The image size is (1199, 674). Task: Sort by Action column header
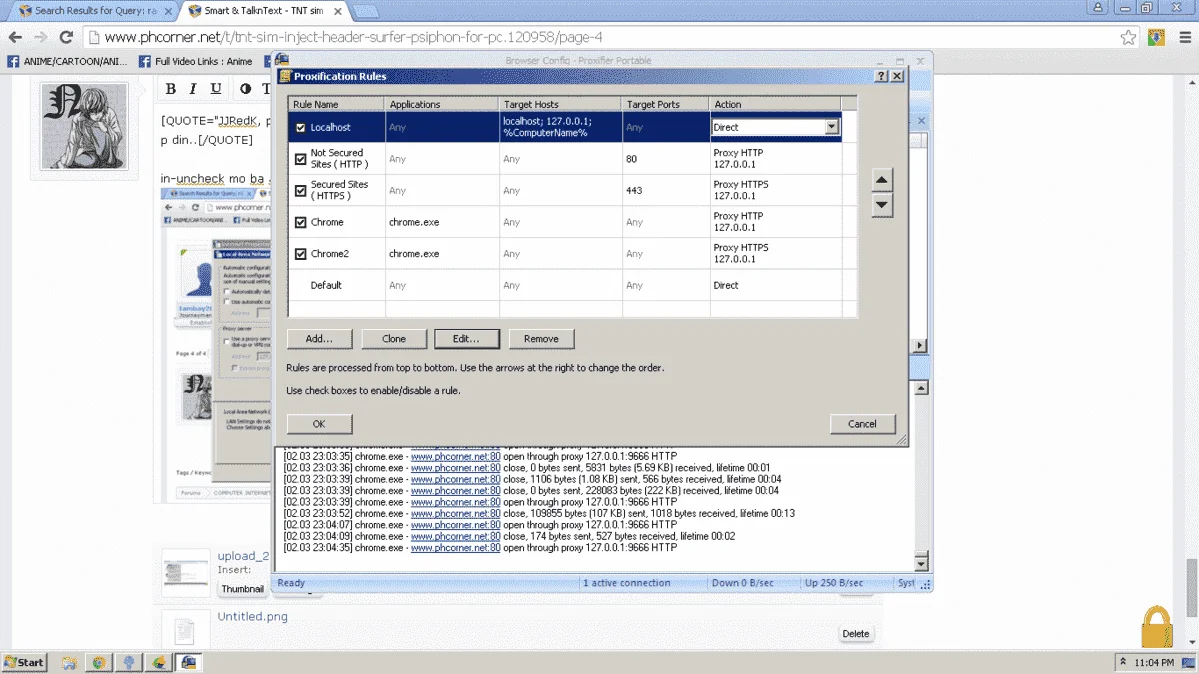775,104
